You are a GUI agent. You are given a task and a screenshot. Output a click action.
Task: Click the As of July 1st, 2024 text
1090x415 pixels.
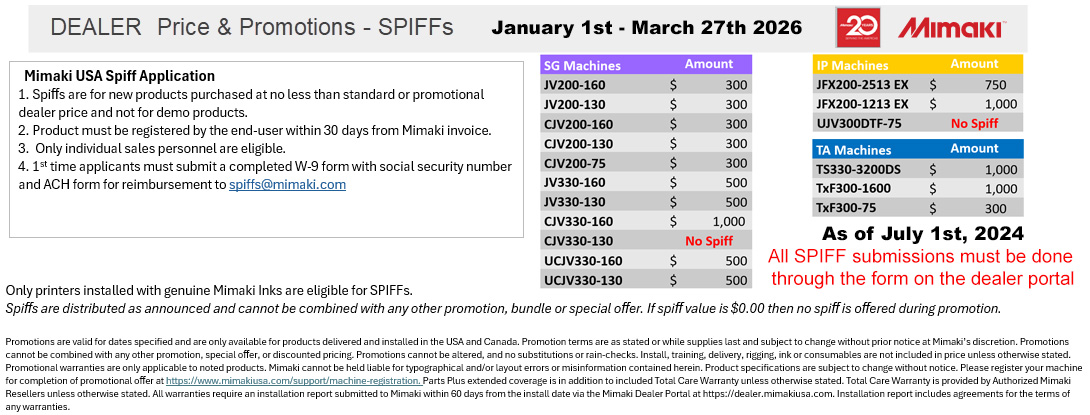(x=922, y=233)
